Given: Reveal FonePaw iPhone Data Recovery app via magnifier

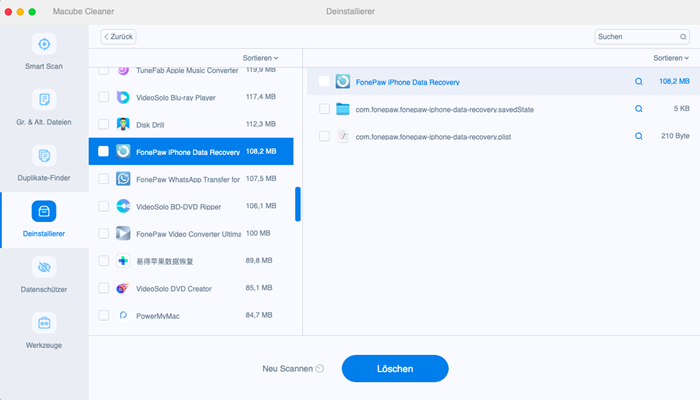Looking at the screenshot, I should (639, 82).
